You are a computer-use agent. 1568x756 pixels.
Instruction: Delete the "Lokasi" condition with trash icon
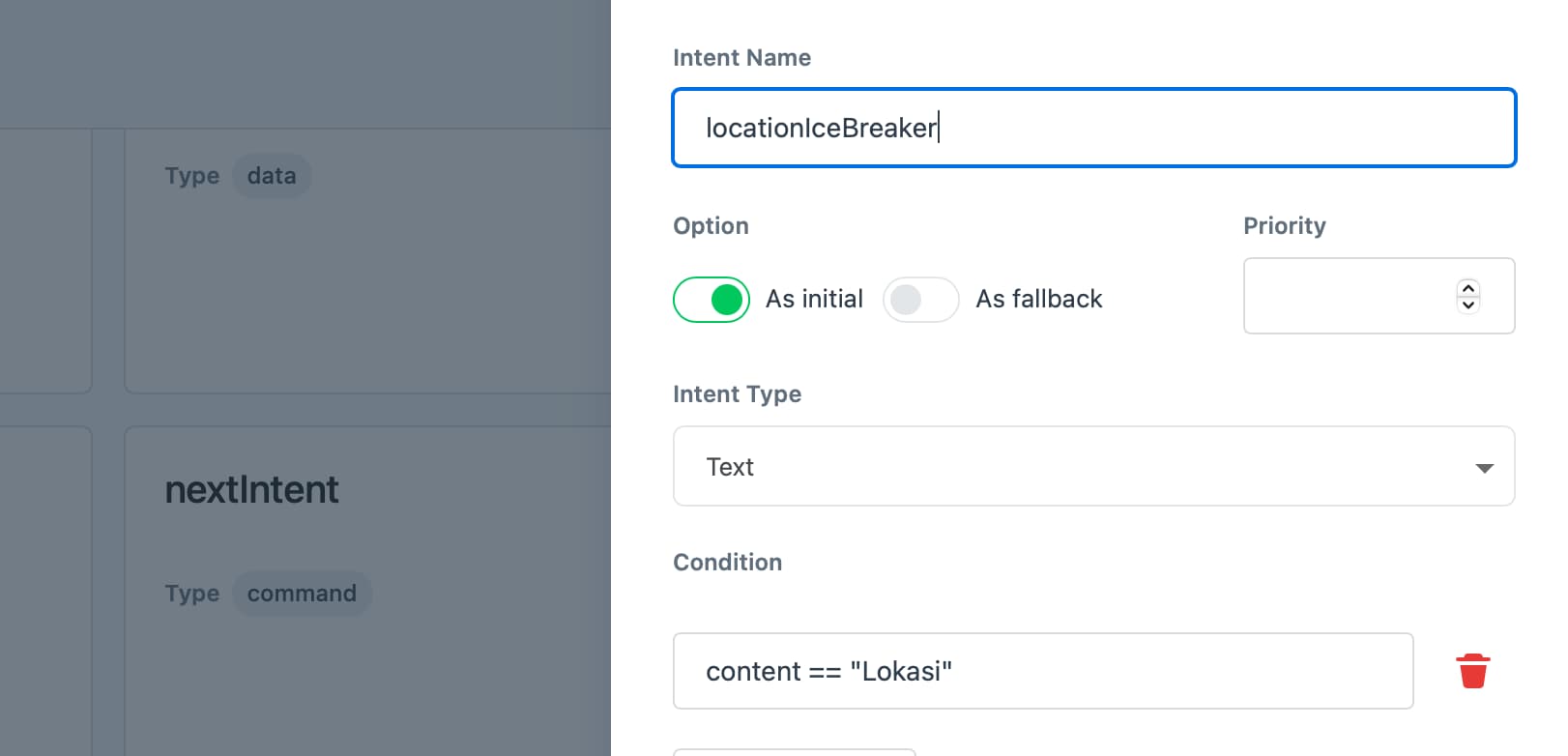(1472, 671)
